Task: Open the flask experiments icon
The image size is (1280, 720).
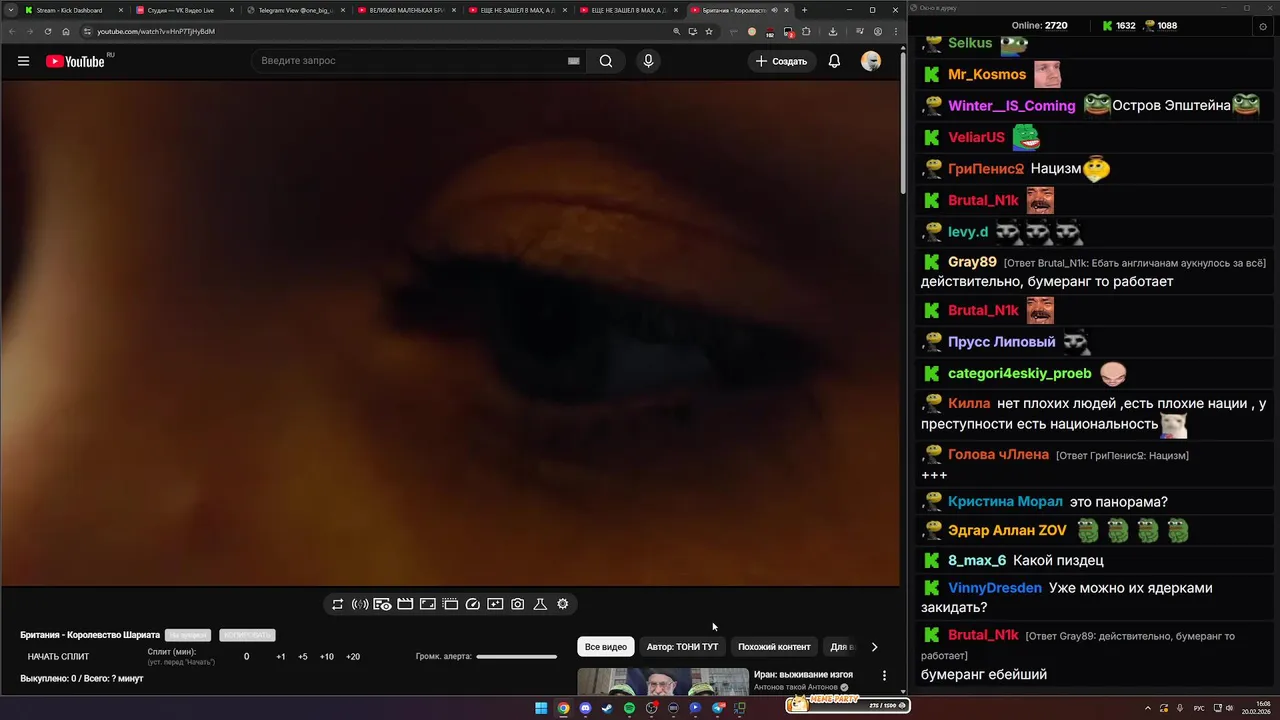Action: [x=540, y=604]
